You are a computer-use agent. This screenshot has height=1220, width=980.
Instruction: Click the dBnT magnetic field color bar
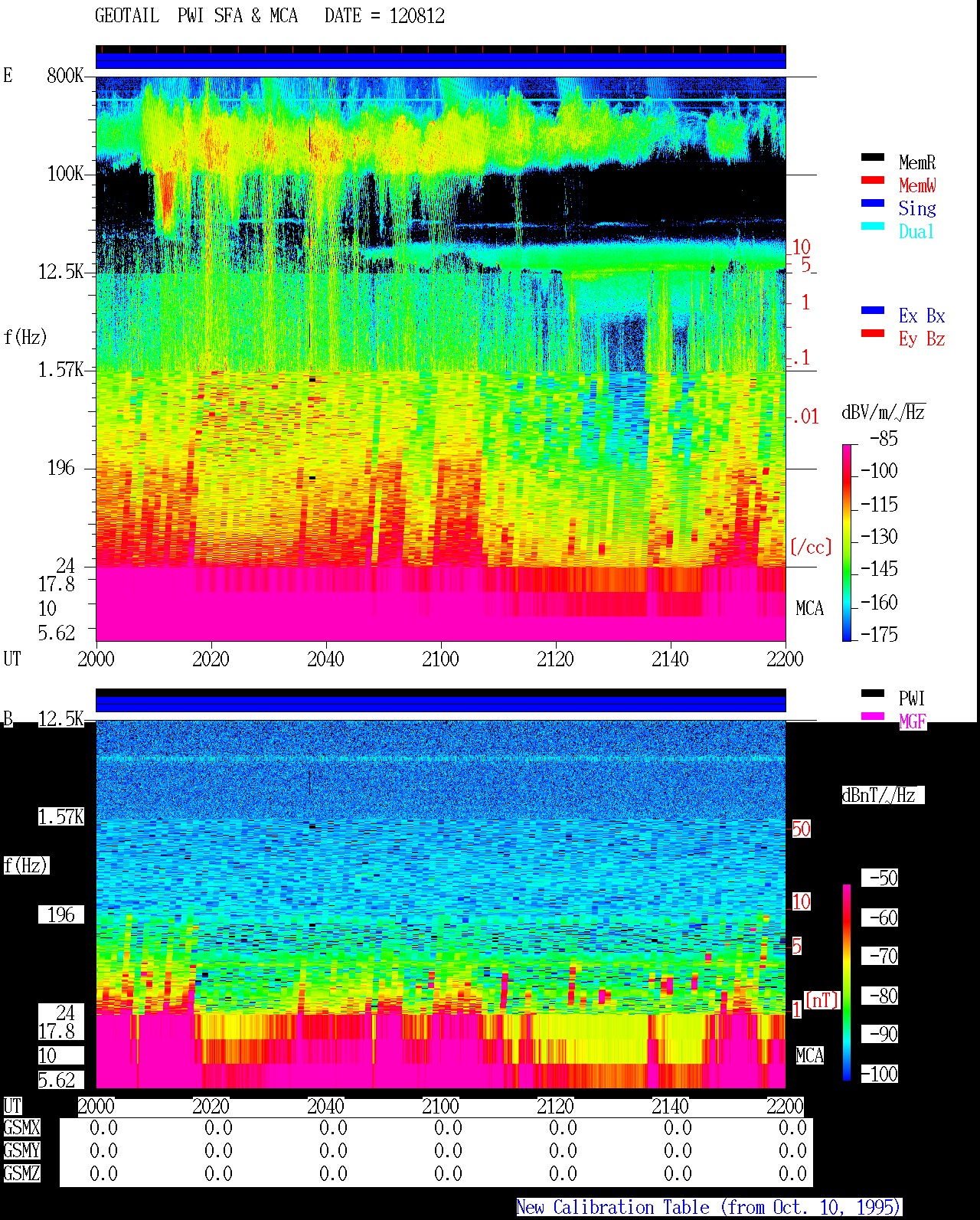pos(847,983)
